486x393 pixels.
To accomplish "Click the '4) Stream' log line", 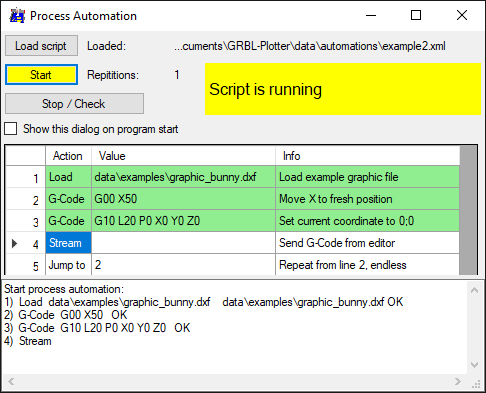I will tap(28, 341).
